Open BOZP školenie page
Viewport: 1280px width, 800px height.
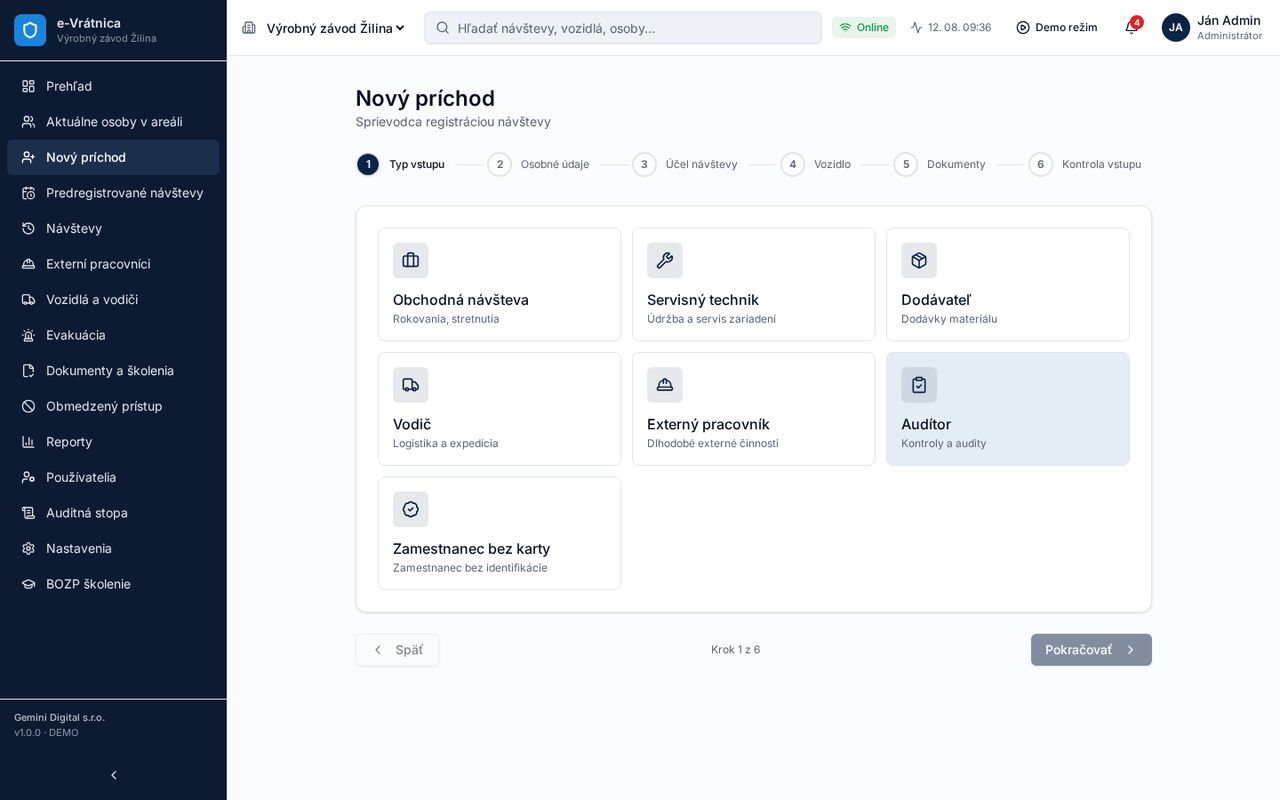[113, 584]
